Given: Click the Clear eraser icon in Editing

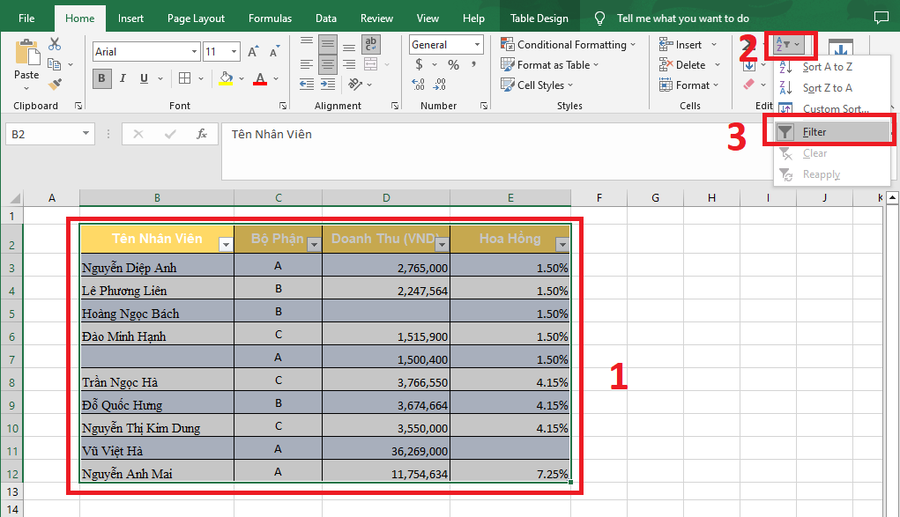Looking at the screenshot, I should [x=748, y=84].
